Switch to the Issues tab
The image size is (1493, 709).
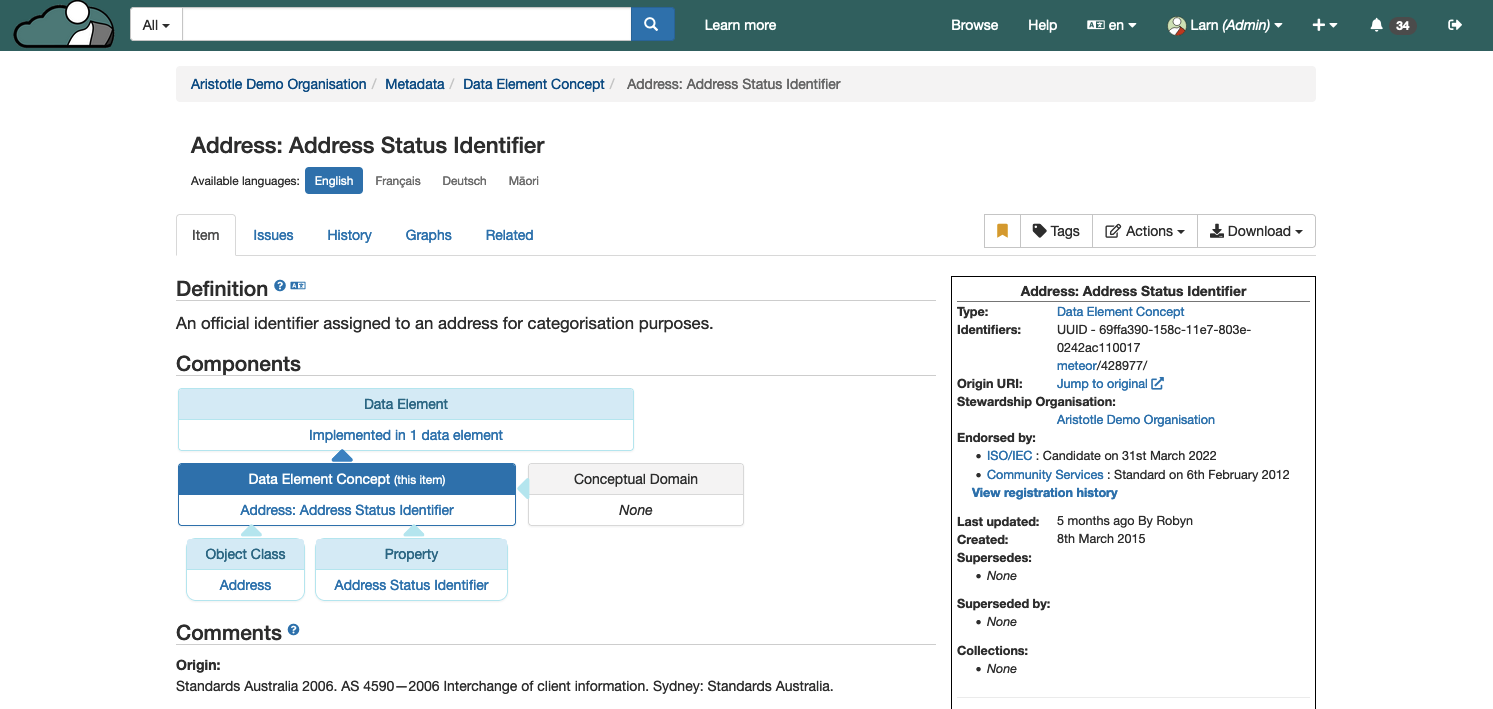coord(273,235)
